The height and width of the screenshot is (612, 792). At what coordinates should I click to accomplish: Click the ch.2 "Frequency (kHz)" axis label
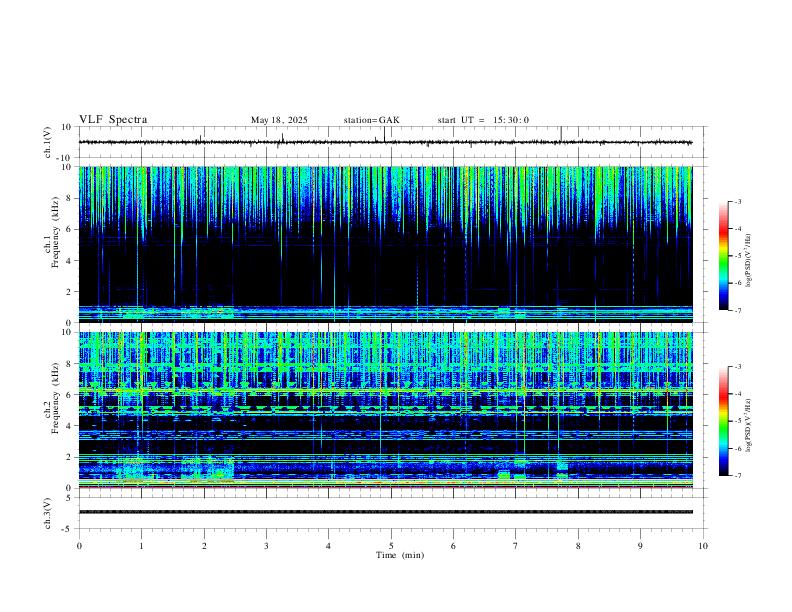pyautogui.click(x=56, y=398)
